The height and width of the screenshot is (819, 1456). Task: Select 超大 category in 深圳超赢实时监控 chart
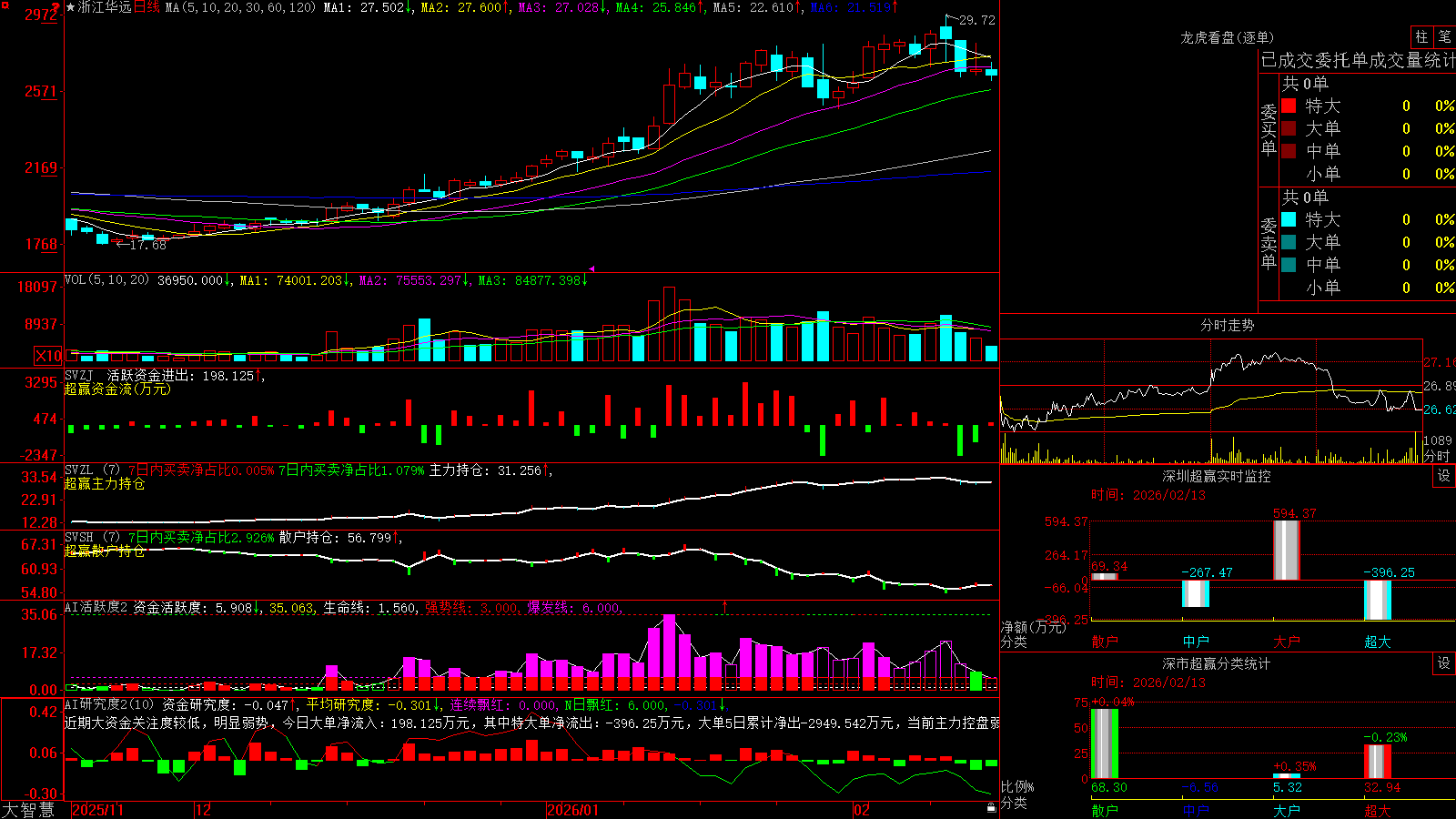tap(1378, 642)
